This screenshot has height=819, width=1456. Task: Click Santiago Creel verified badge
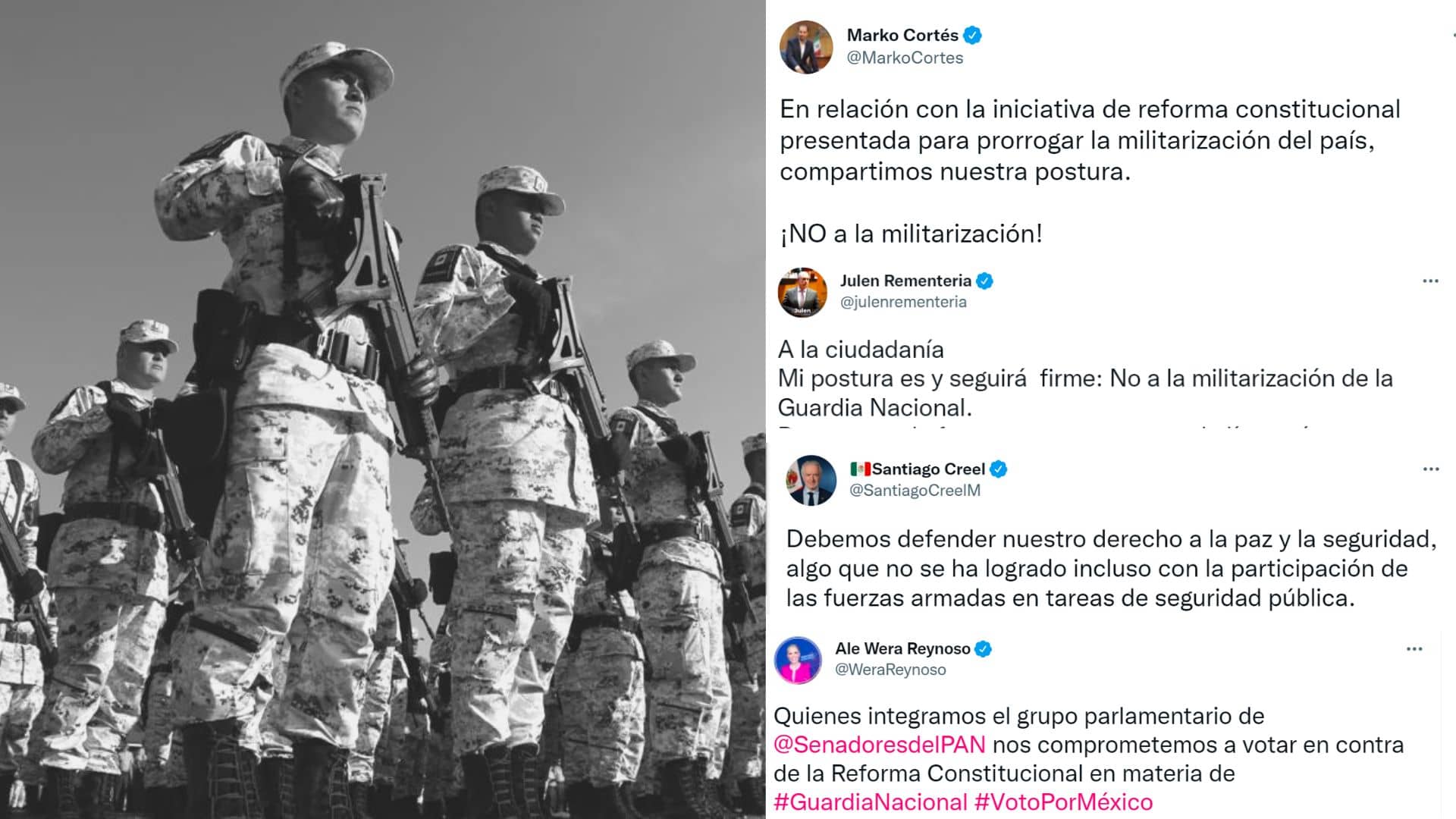[x=998, y=469]
